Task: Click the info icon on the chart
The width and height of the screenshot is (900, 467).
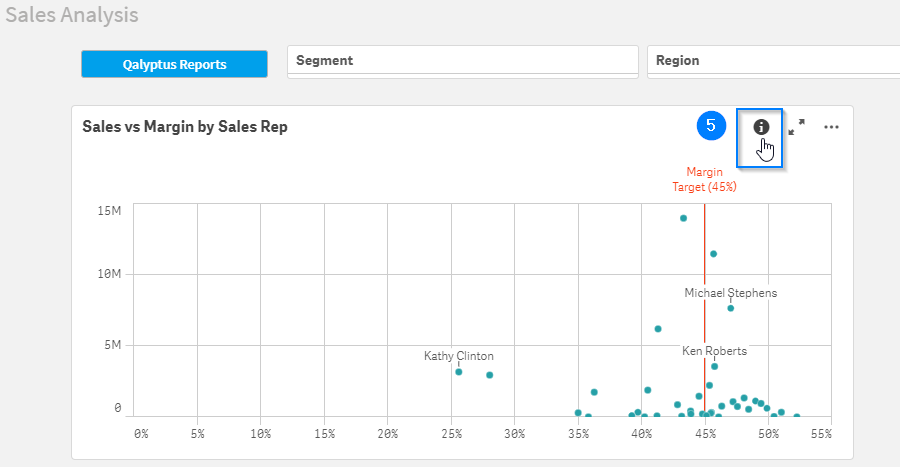Action: (x=761, y=127)
